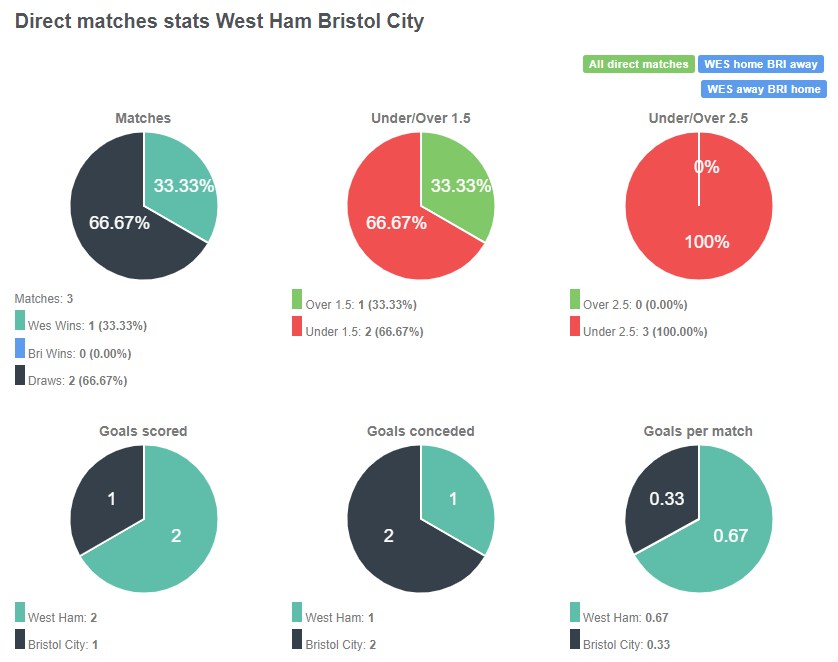The image size is (838, 662).
Task: Click the 33.33% slice in Matches chart
Action: 183,185
